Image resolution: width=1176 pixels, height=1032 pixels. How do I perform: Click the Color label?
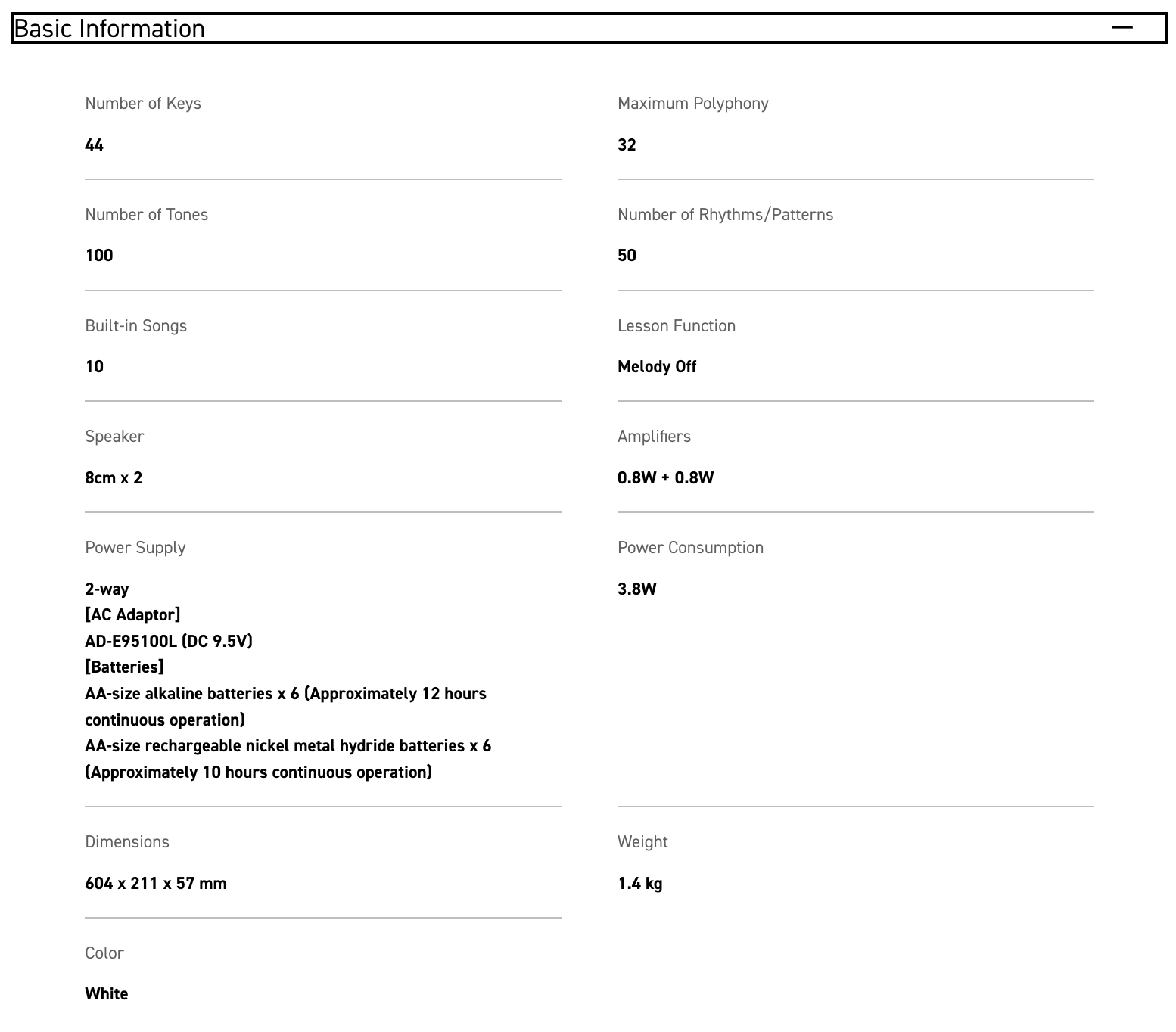coord(104,953)
